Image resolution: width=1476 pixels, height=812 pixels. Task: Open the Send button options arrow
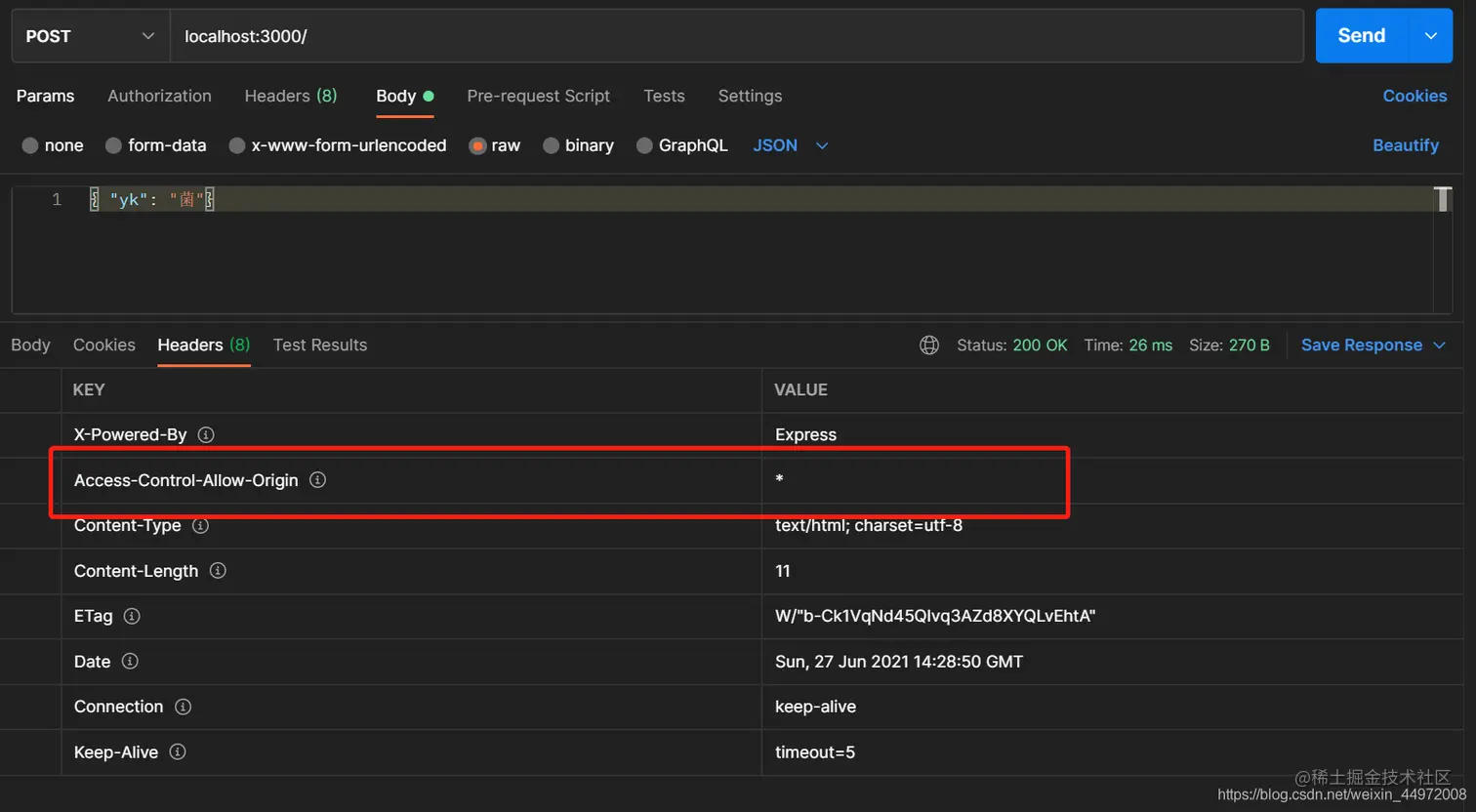(x=1431, y=36)
